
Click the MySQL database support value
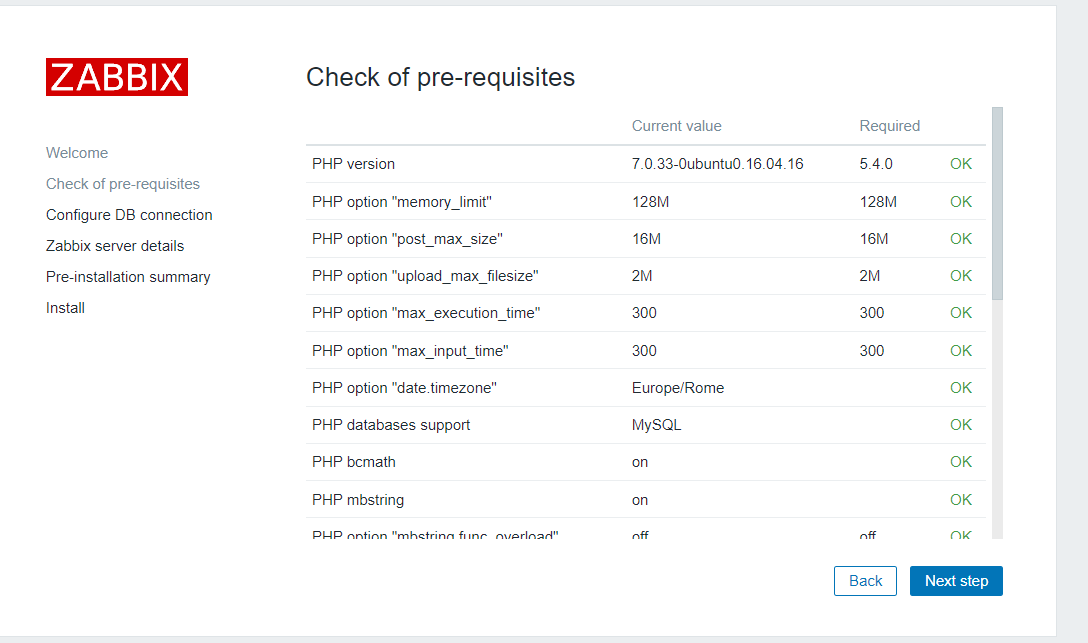click(656, 425)
